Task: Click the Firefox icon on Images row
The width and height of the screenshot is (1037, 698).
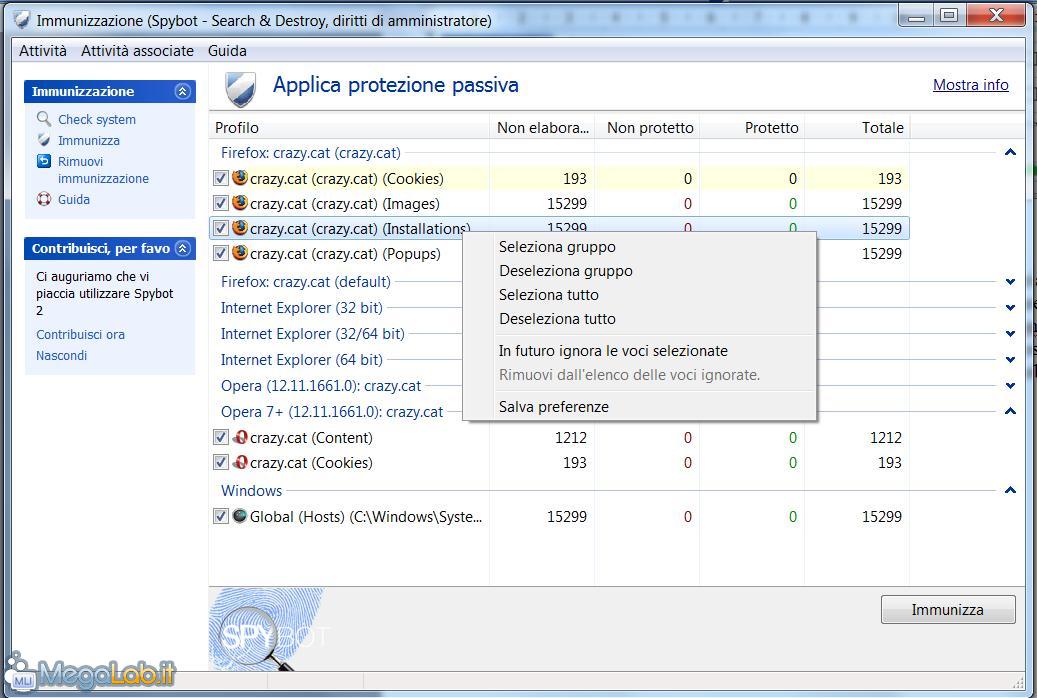Action: pyautogui.click(x=240, y=202)
